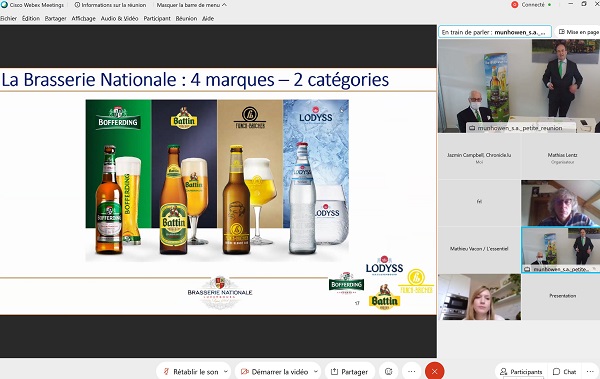Expand video options arrow next to Démarrer la vidéo
Viewport: 600px width, 379px height.
(316, 371)
